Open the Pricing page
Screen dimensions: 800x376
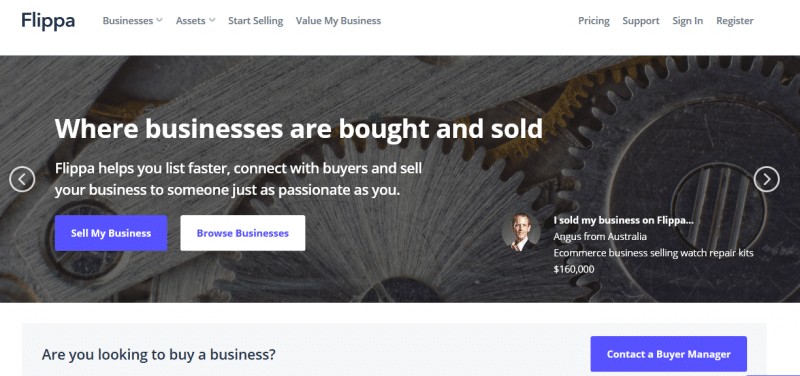(x=593, y=21)
